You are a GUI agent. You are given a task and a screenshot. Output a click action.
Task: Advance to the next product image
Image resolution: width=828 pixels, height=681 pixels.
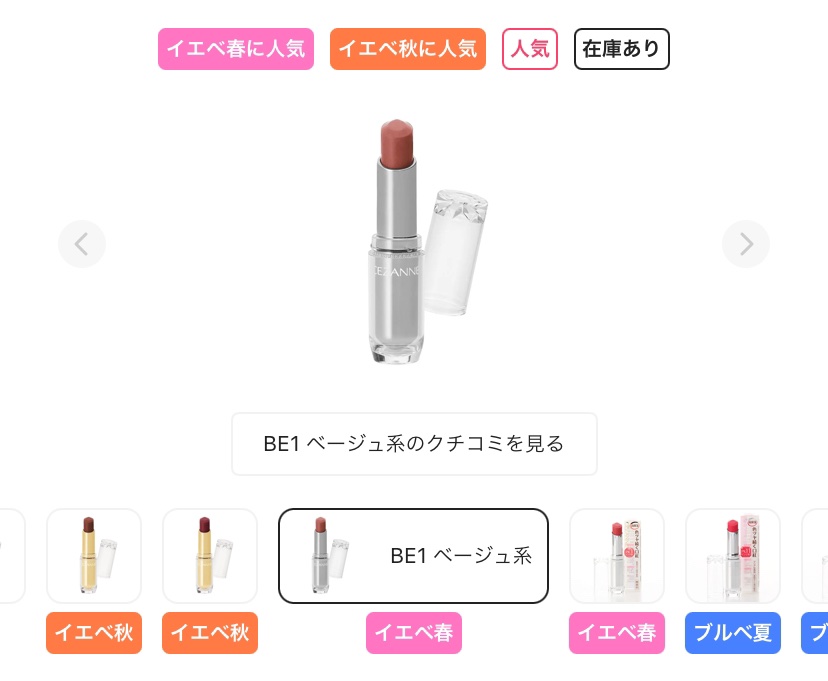[746, 244]
